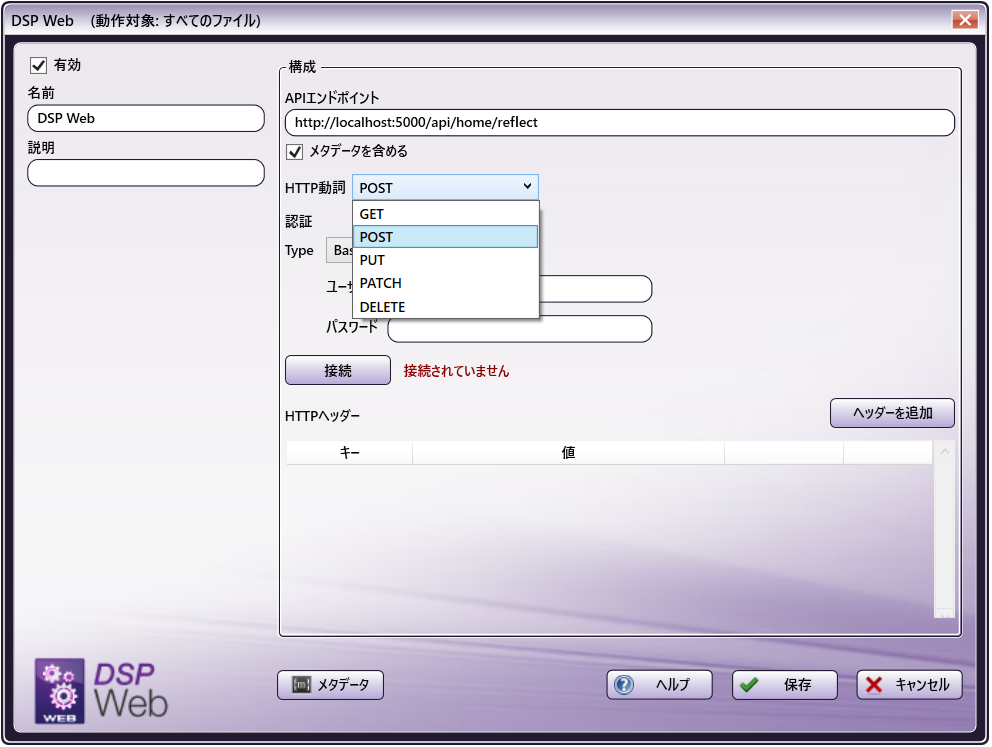
Task: Select GET from the verb list
Action: pyautogui.click(x=446, y=214)
